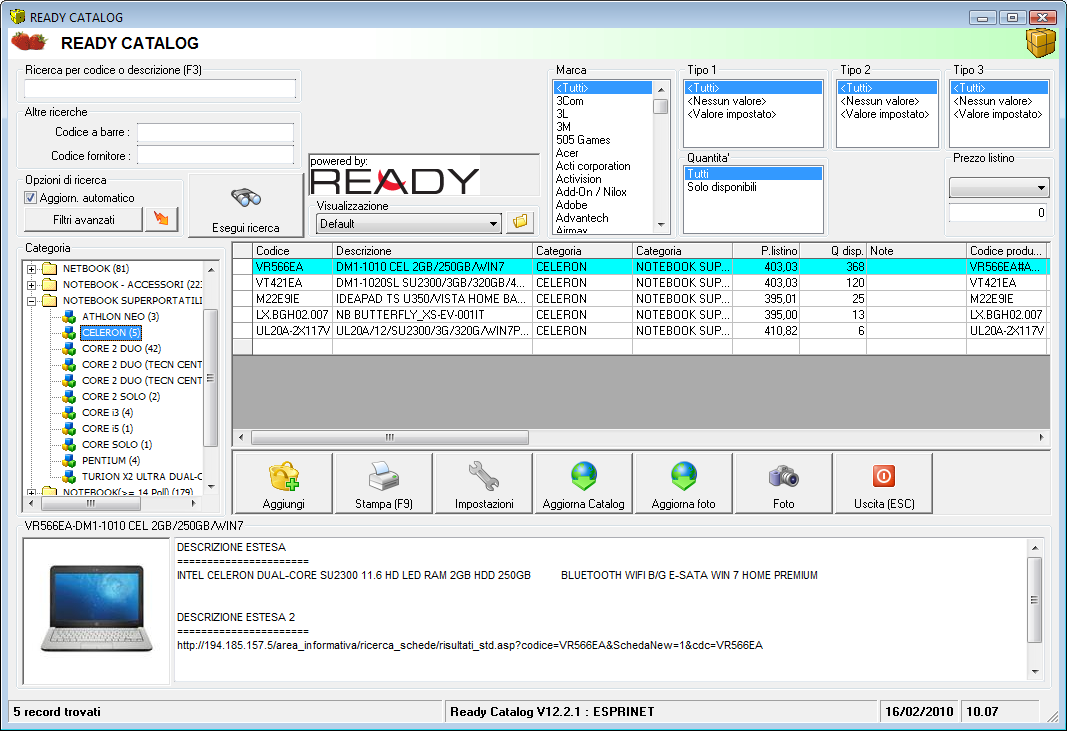The image size is (1067, 731).
Task: Click the CORE 2 DUO (42) category icon
Action: tap(69, 348)
